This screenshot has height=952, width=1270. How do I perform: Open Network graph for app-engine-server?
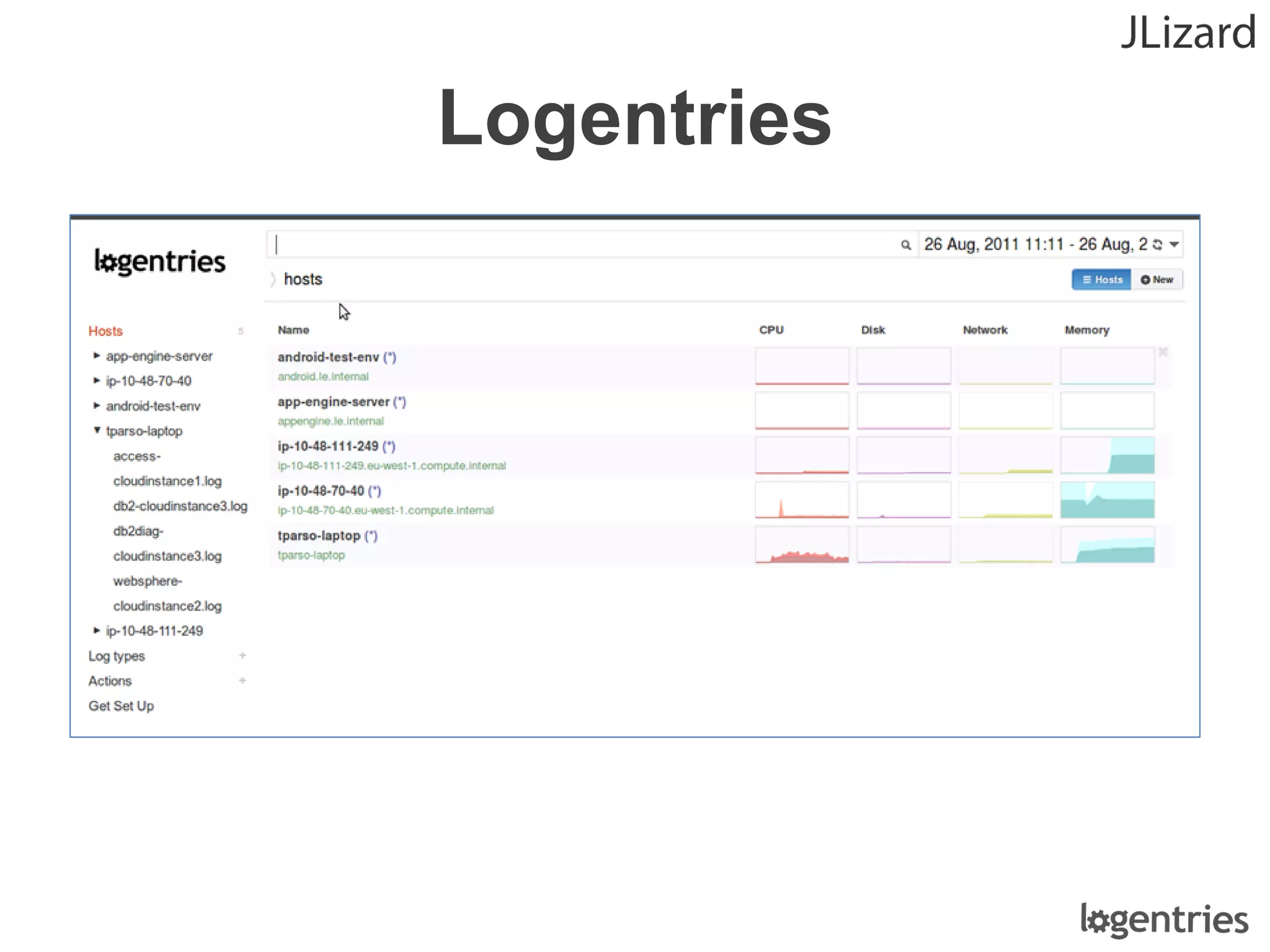tap(1006, 411)
